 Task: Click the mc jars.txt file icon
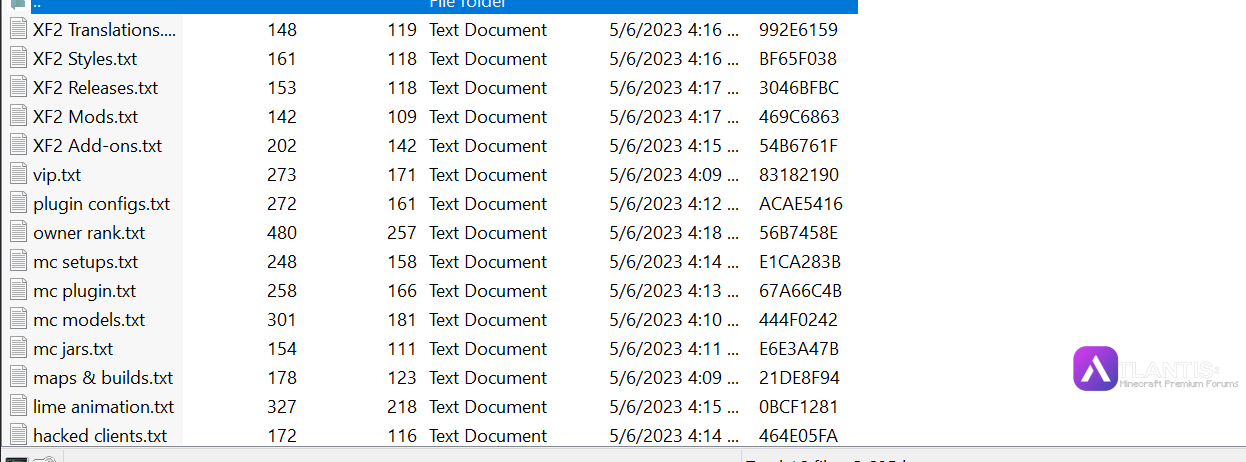pyautogui.click(x=18, y=348)
